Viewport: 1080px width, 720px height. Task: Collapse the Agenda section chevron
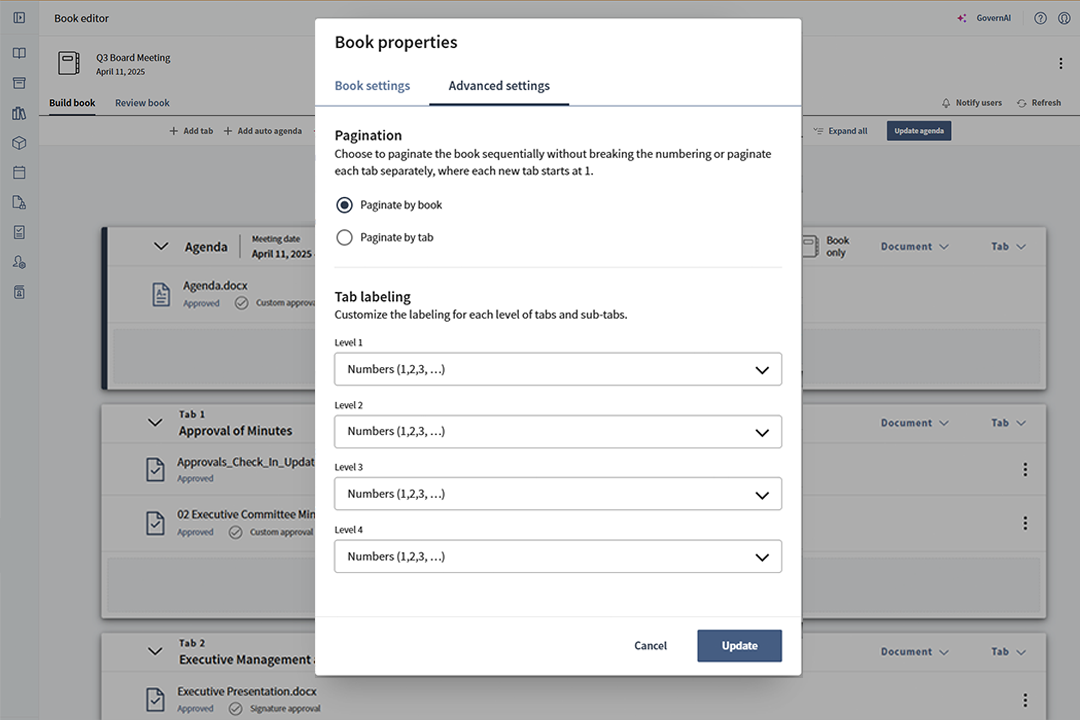point(160,246)
